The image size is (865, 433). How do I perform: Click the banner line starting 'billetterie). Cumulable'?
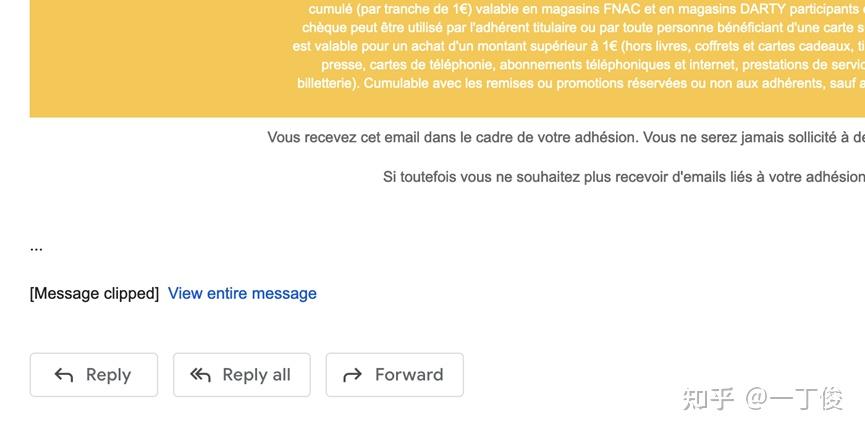[580, 84]
